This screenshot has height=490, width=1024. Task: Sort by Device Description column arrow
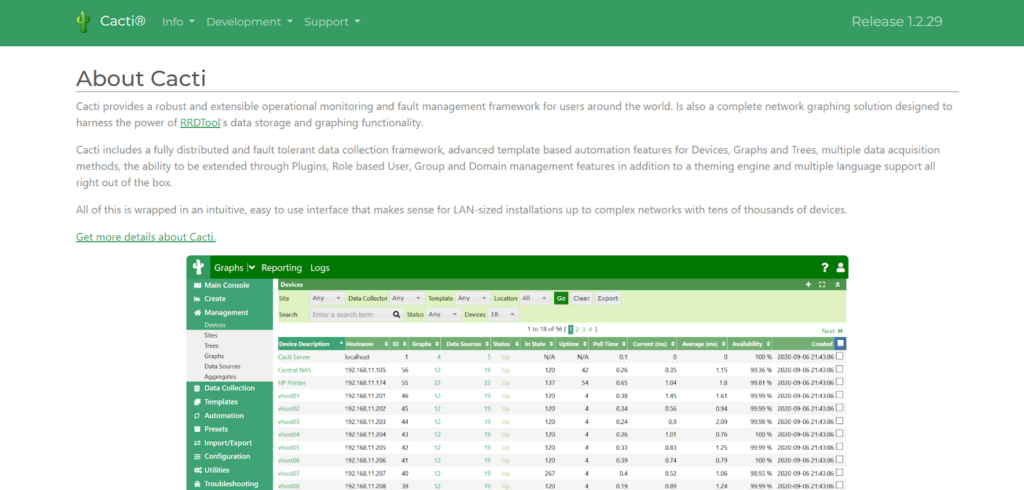[341, 343]
